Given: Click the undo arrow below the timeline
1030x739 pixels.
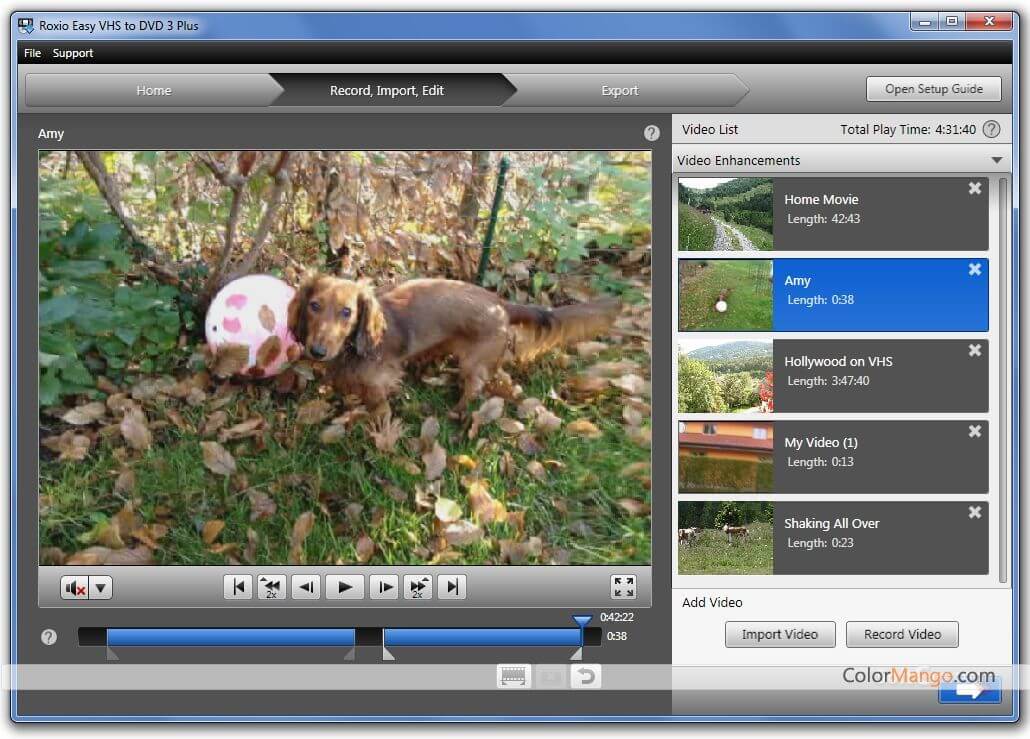Looking at the screenshot, I should coord(586,677).
